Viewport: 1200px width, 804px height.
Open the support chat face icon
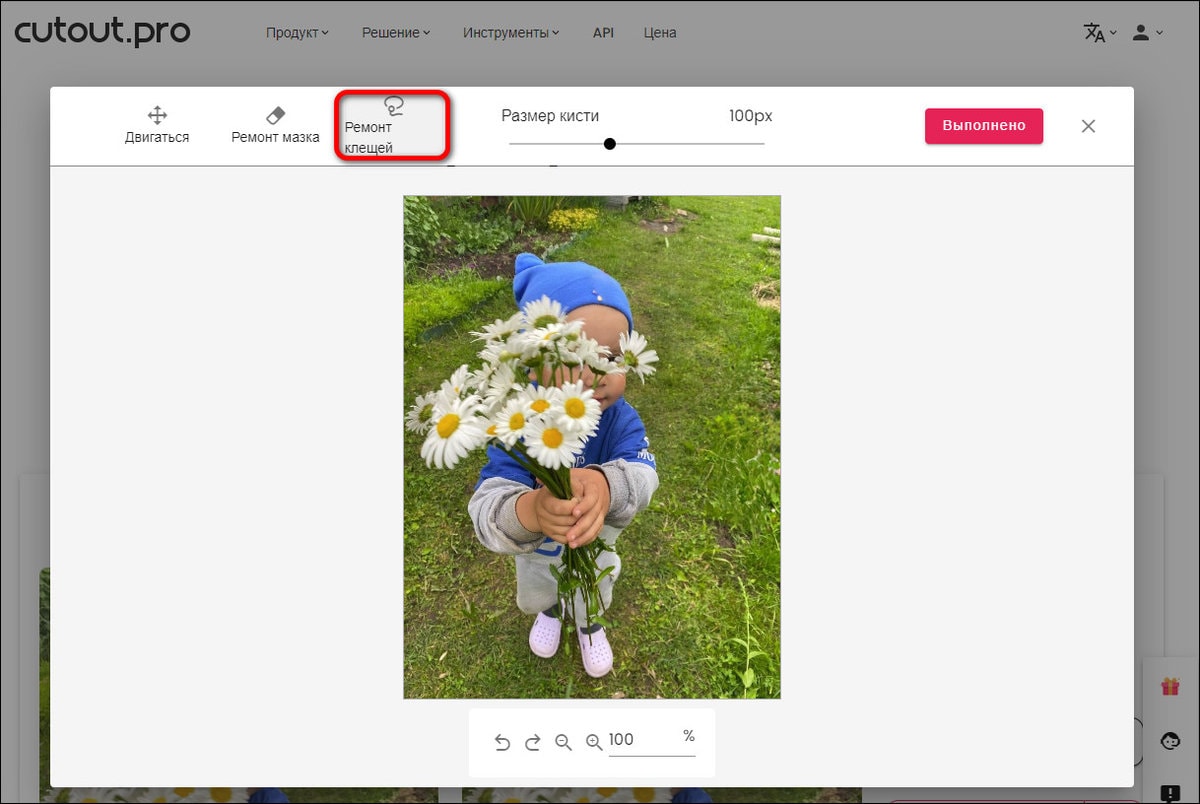click(x=1170, y=741)
